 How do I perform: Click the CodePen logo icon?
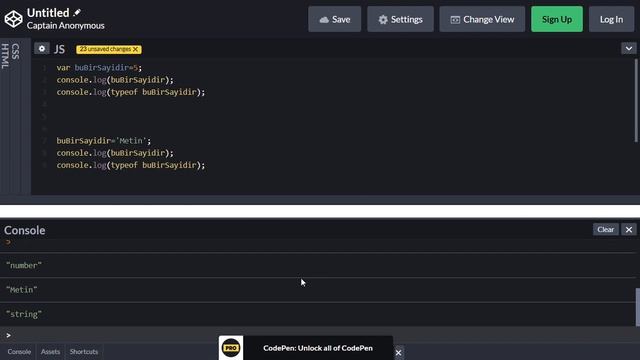(13, 19)
